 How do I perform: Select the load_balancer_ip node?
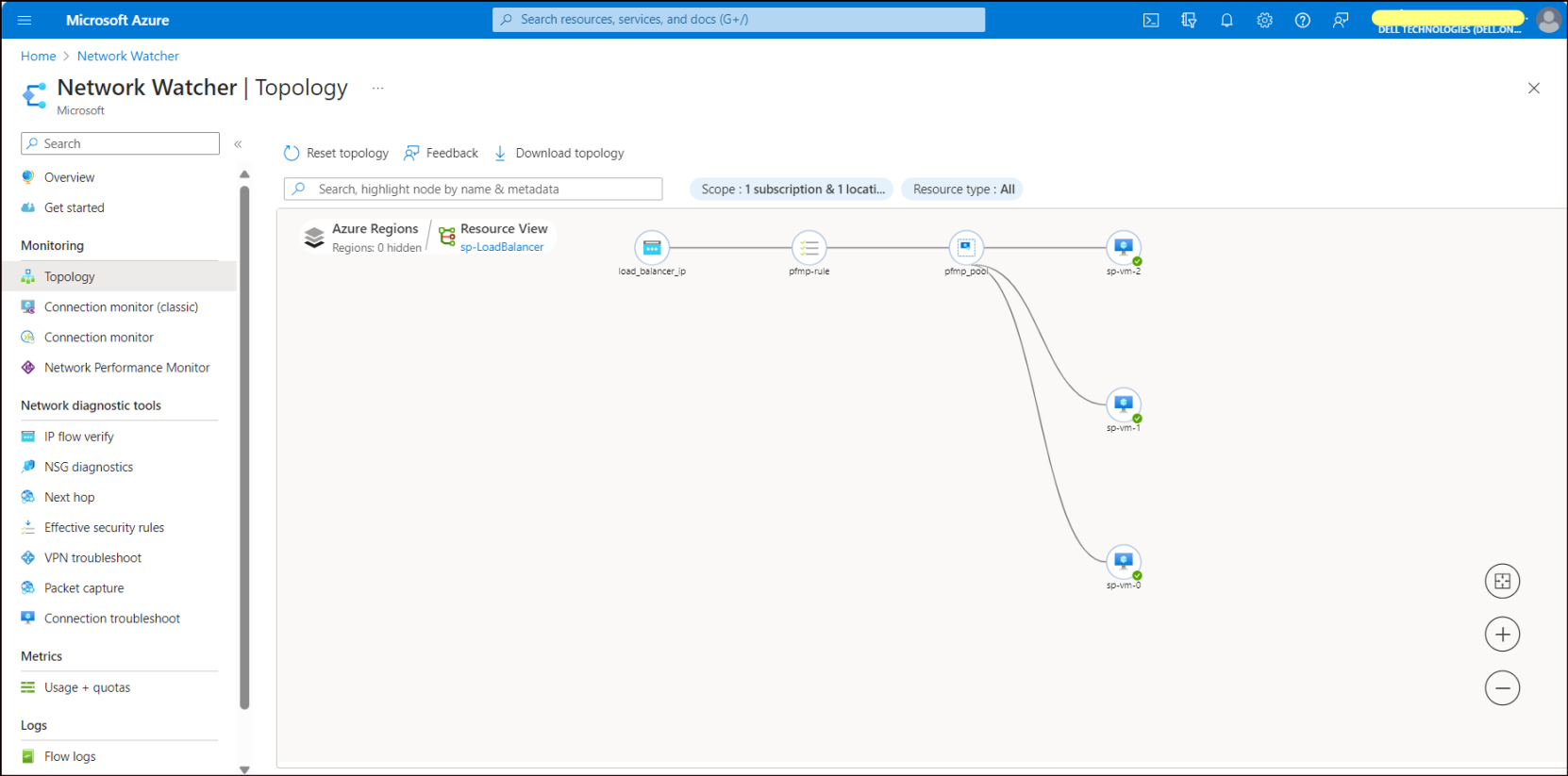click(x=652, y=248)
